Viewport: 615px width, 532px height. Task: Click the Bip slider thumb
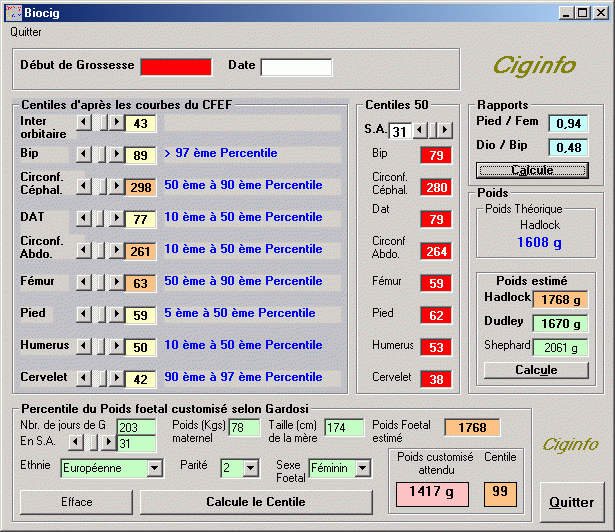pos(101,155)
